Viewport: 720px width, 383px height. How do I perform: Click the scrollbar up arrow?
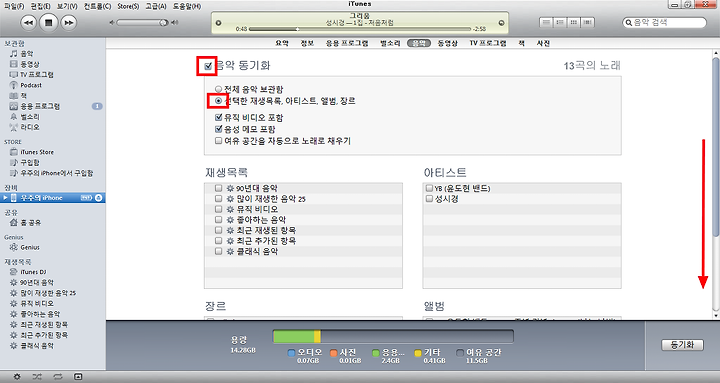coord(716,53)
